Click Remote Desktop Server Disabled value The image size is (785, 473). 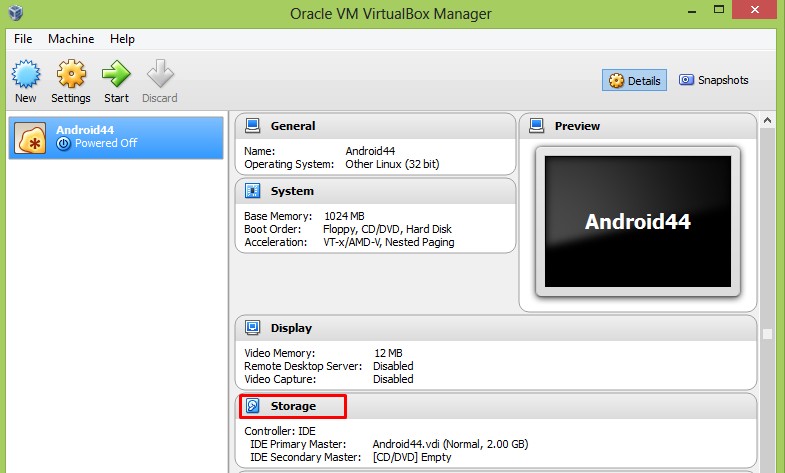tap(393, 366)
